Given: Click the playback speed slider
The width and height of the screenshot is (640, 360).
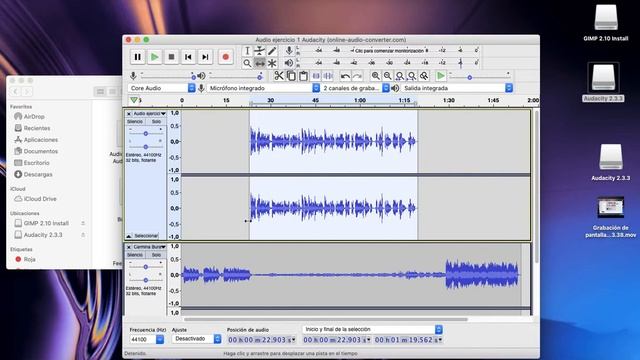Looking at the screenshot, I should pos(480,77).
